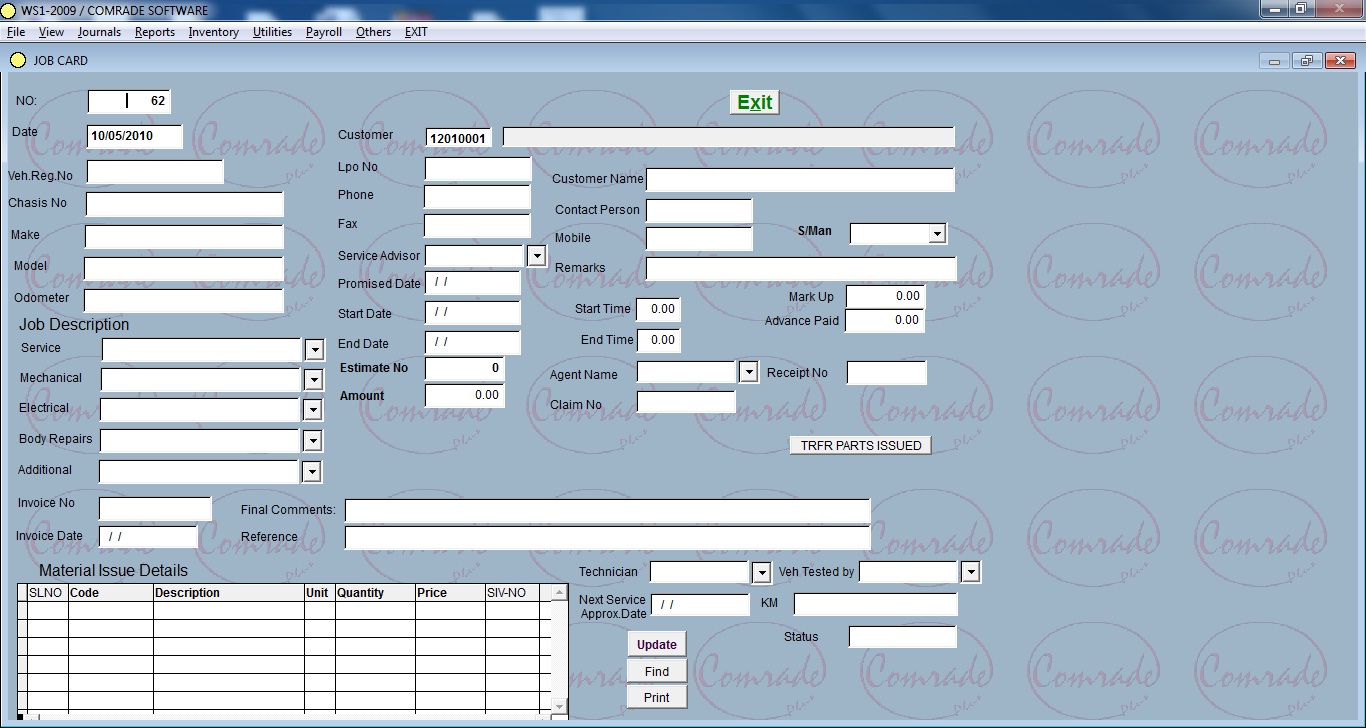Expand the Service dropdown arrow
The height and width of the screenshot is (728, 1366).
314,349
